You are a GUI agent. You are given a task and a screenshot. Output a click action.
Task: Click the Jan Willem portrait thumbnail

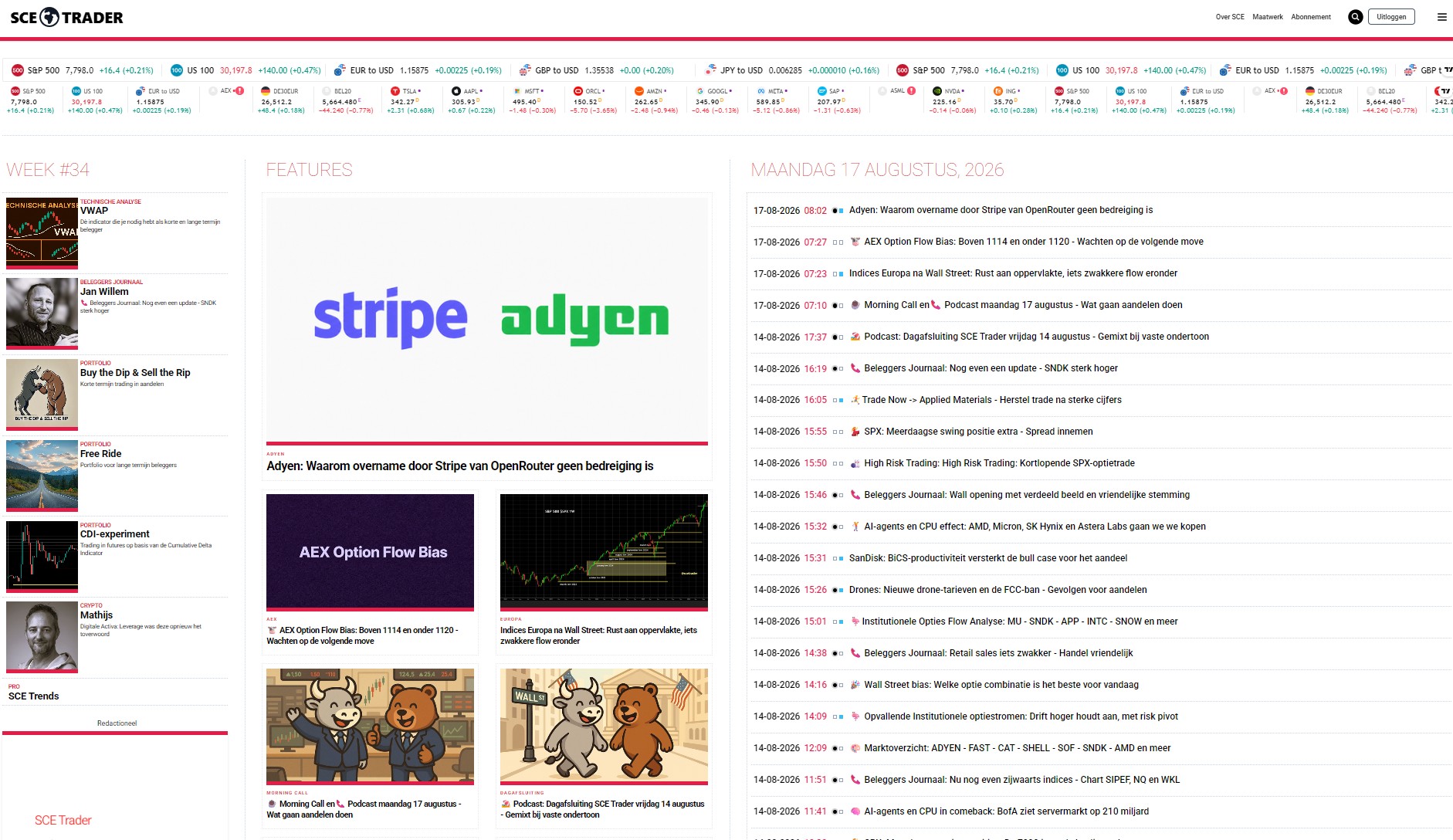tap(42, 313)
